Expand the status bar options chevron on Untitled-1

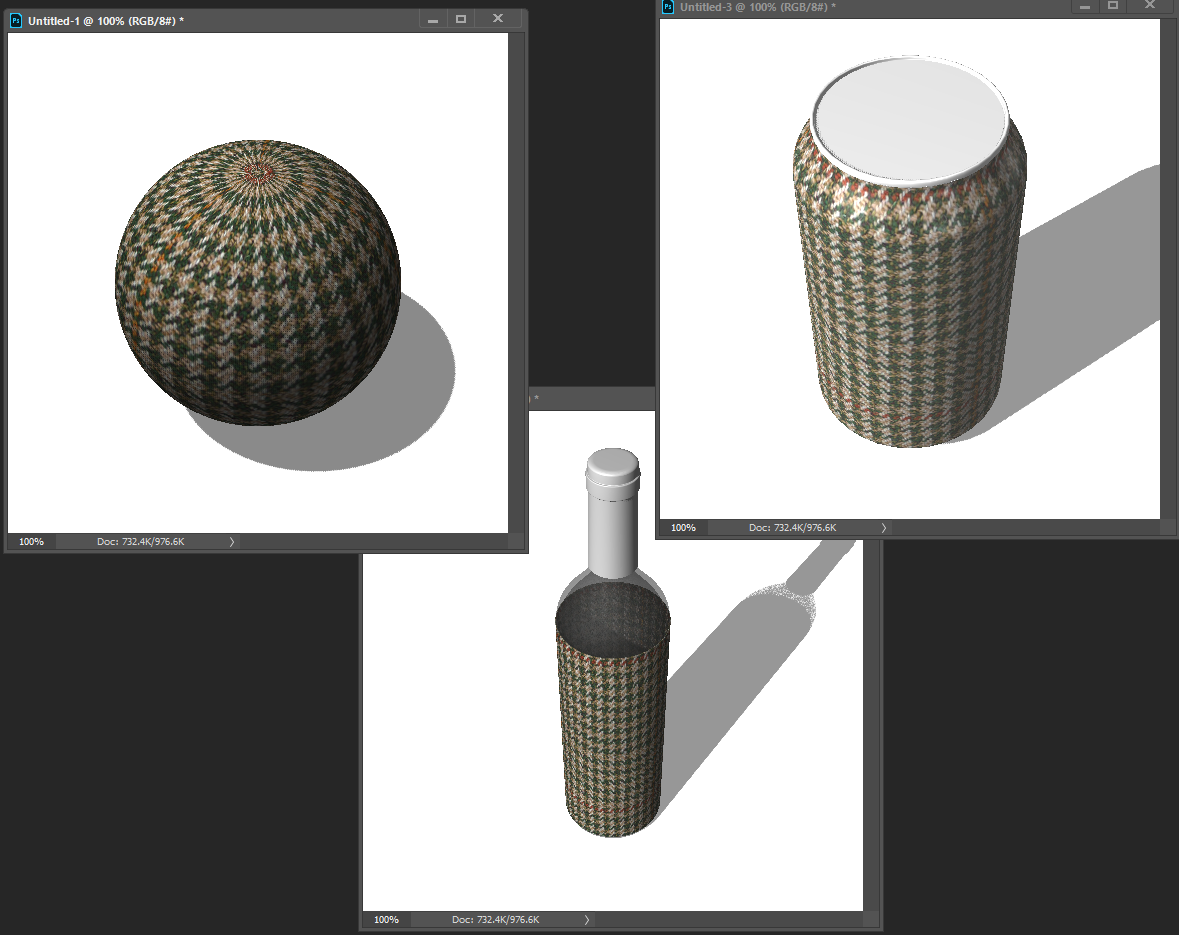coord(231,541)
